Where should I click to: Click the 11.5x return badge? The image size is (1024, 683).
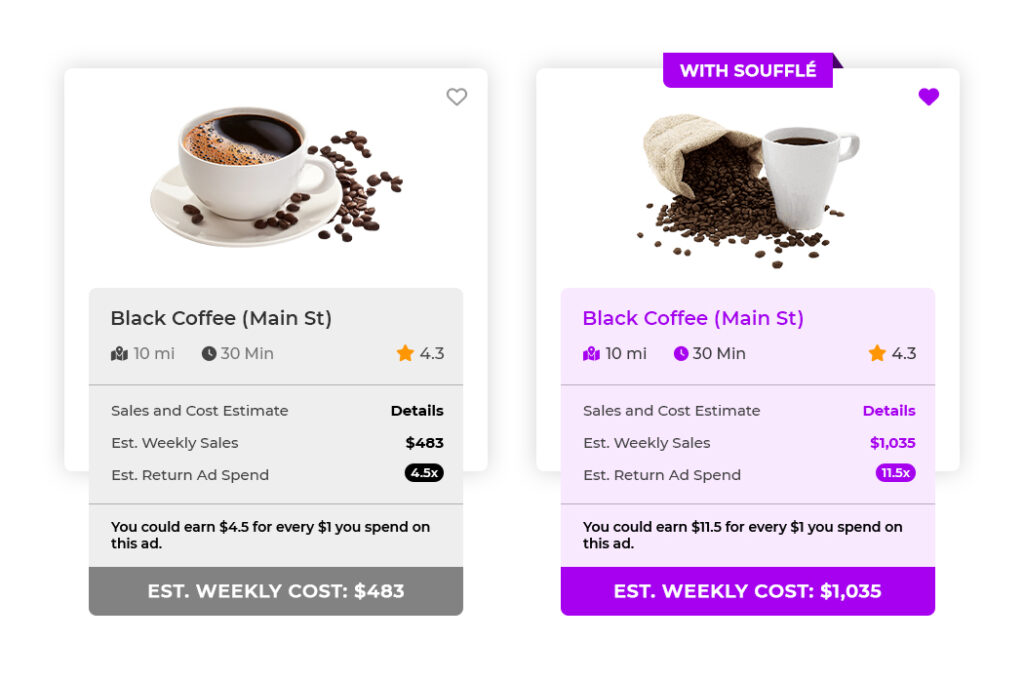895,473
